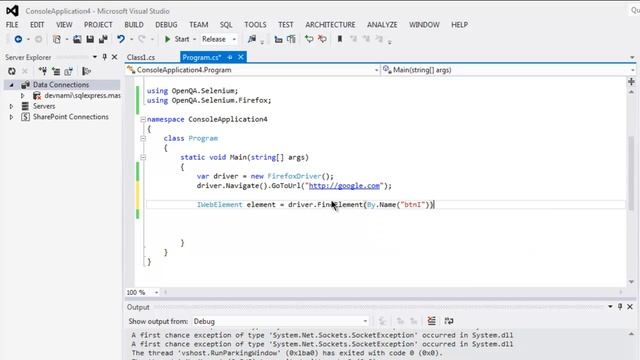
Task: Select the Data Connections tree item
Action: coord(61,85)
